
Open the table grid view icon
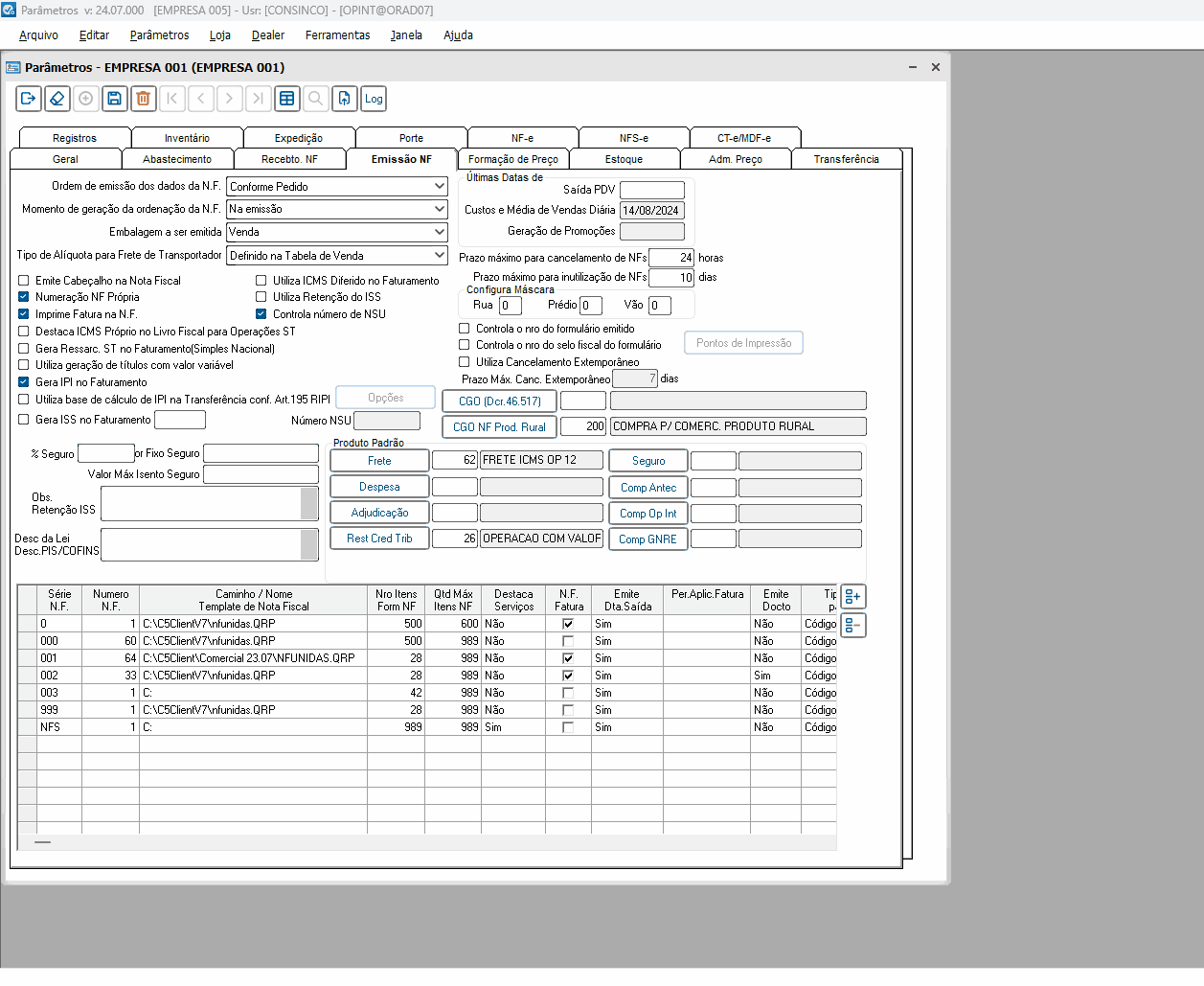pyautogui.click(x=286, y=99)
